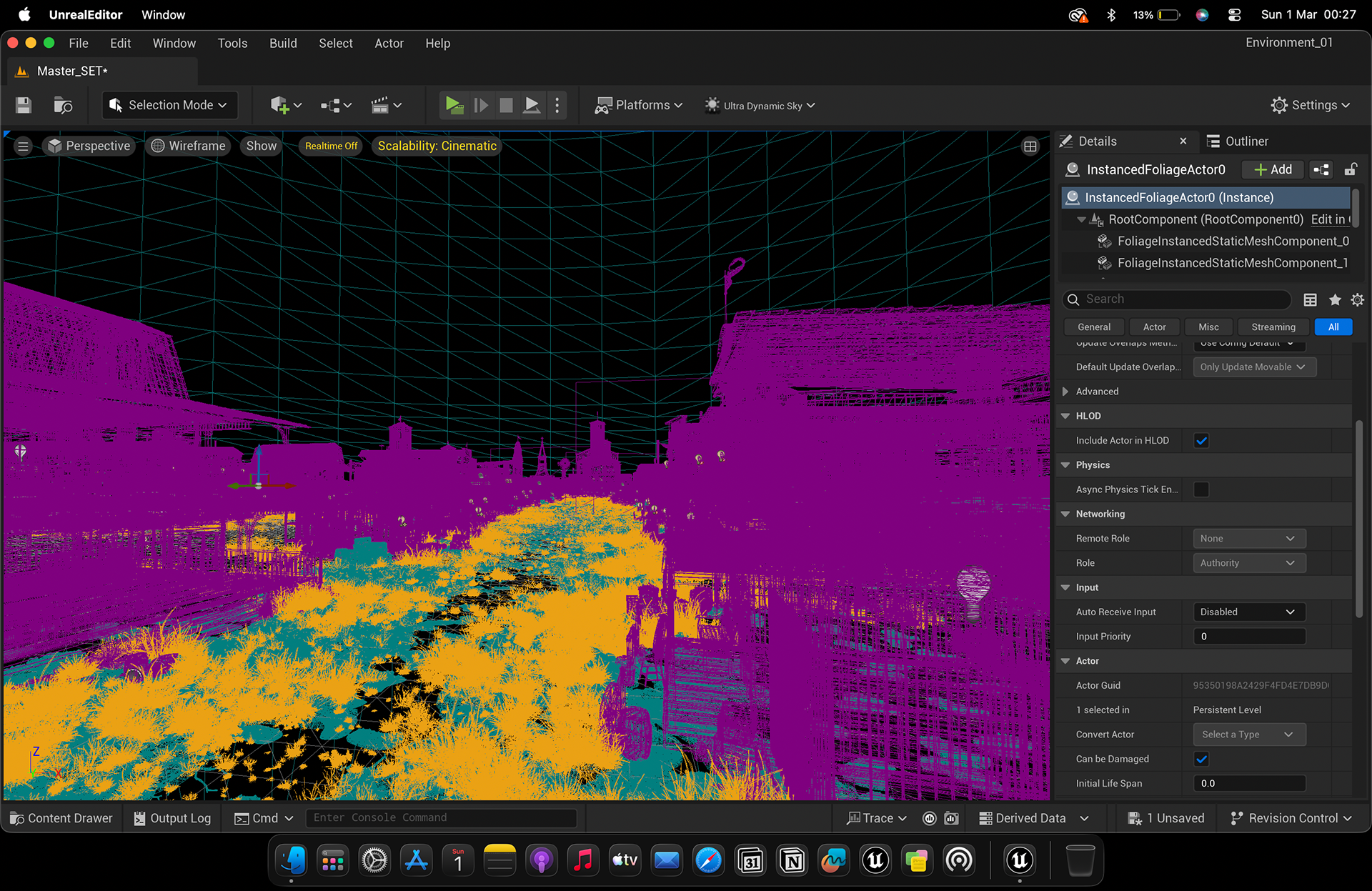Click the Cinematics clapperboard icon
This screenshot has width=1372, height=891.
pyautogui.click(x=387, y=106)
